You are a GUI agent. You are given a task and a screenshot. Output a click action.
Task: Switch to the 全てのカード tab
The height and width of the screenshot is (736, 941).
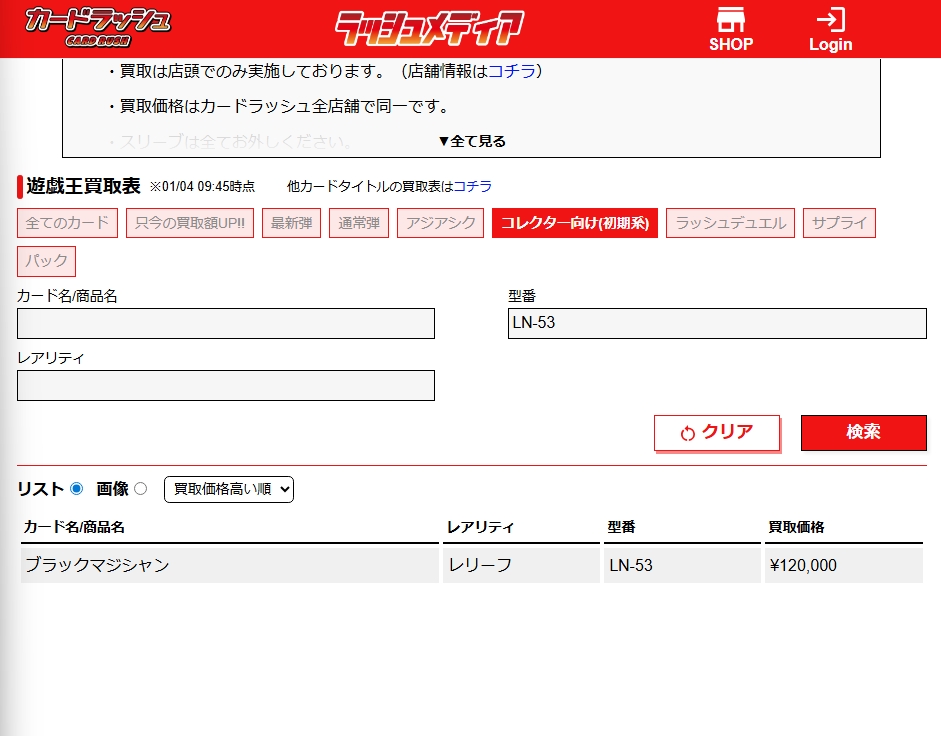[x=67, y=223]
